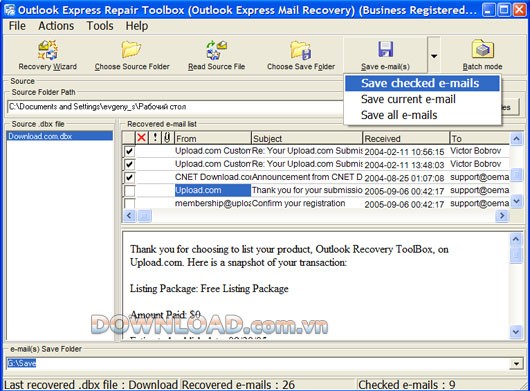The width and height of the screenshot is (530, 391).
Task: Click the Choose Save Folder icon
Action: coord(301,50)
